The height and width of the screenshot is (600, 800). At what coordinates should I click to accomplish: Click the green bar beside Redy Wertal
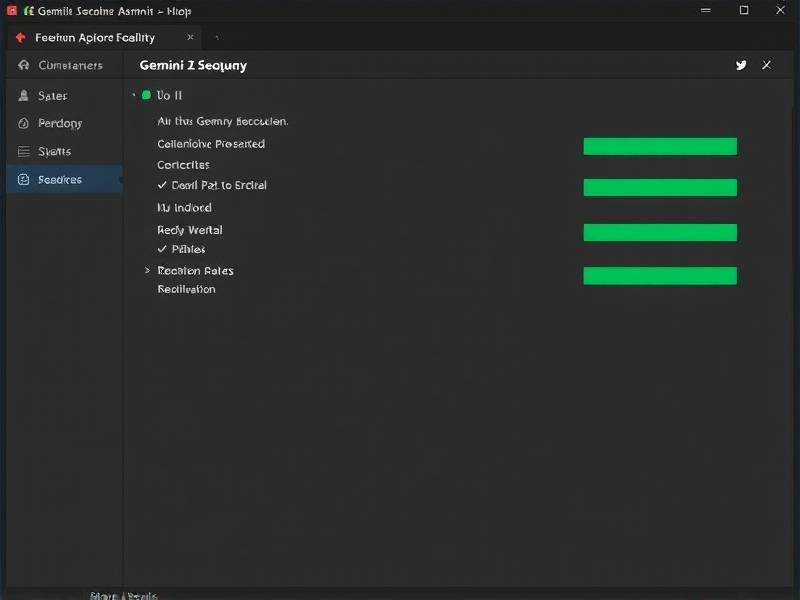pyautogui.click(x=660, y=233)
